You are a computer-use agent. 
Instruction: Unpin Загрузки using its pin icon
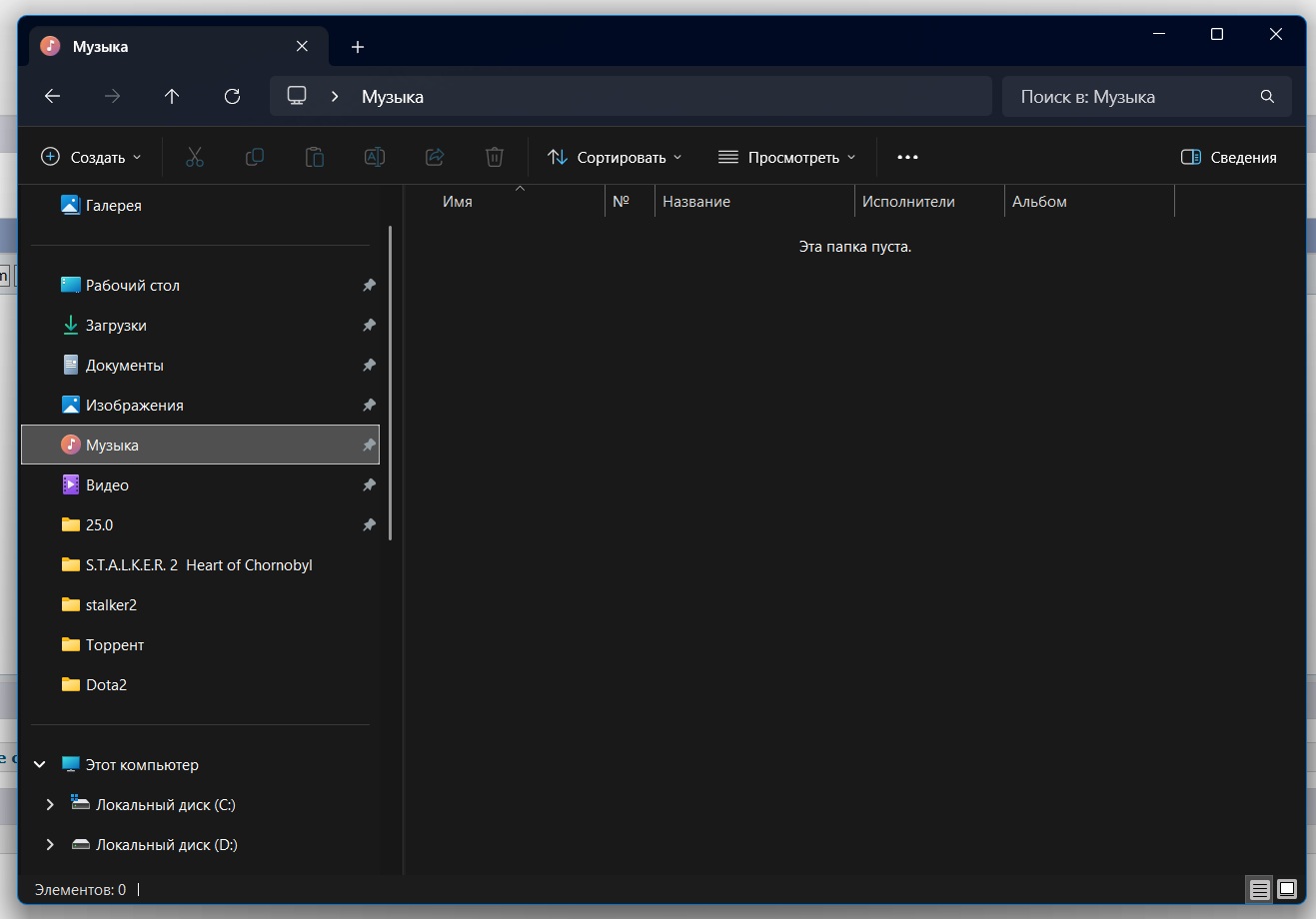(369, 326)
